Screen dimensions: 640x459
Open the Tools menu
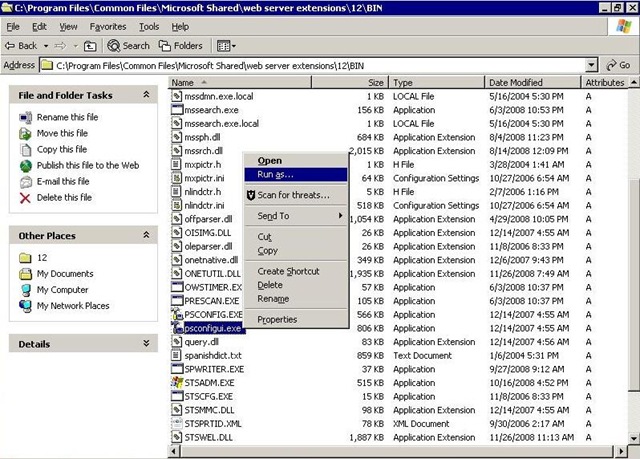(149, 27)
